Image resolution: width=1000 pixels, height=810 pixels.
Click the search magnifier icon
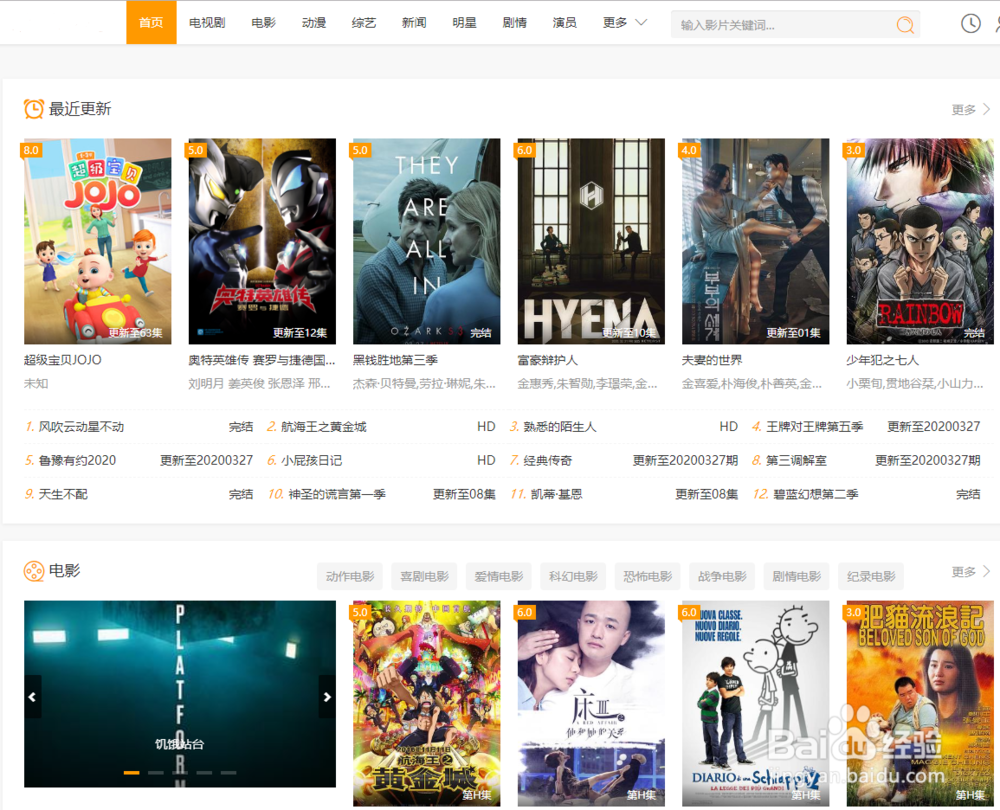pos(904,23)
